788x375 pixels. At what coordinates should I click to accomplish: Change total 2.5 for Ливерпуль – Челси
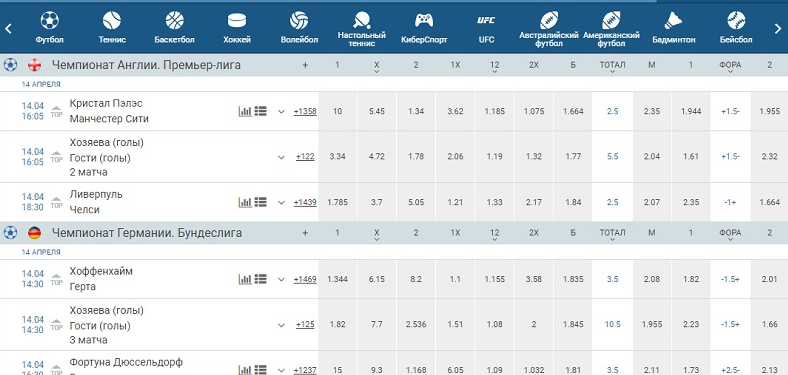[x=612, y=202]
